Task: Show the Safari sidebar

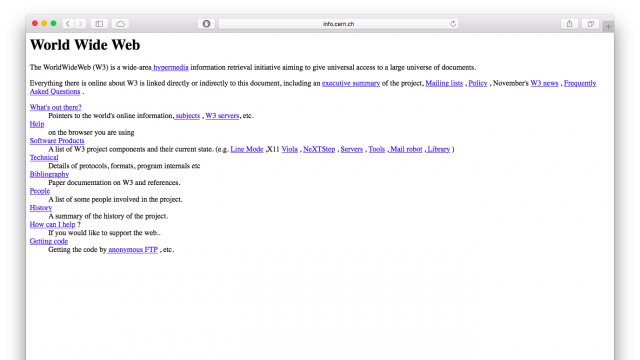Action: (99, 24)
